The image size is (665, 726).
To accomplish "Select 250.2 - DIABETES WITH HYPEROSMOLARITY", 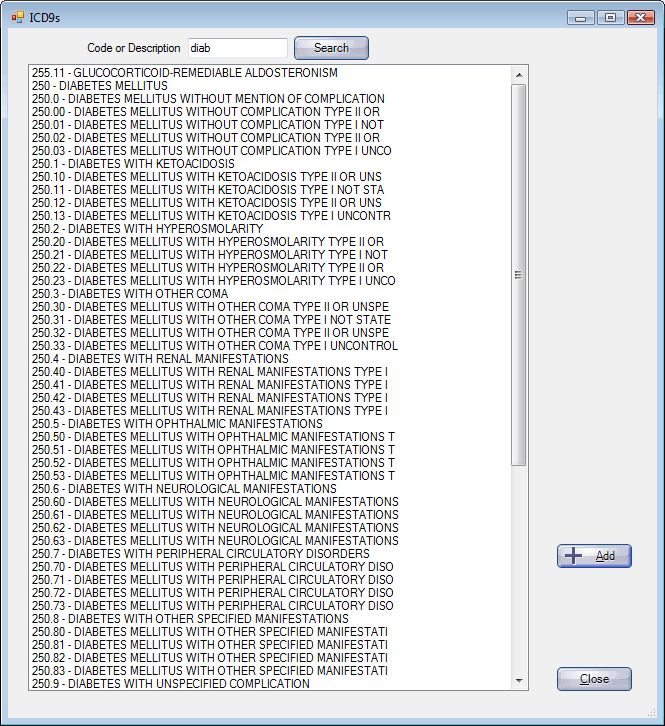I will click(148, 229).
